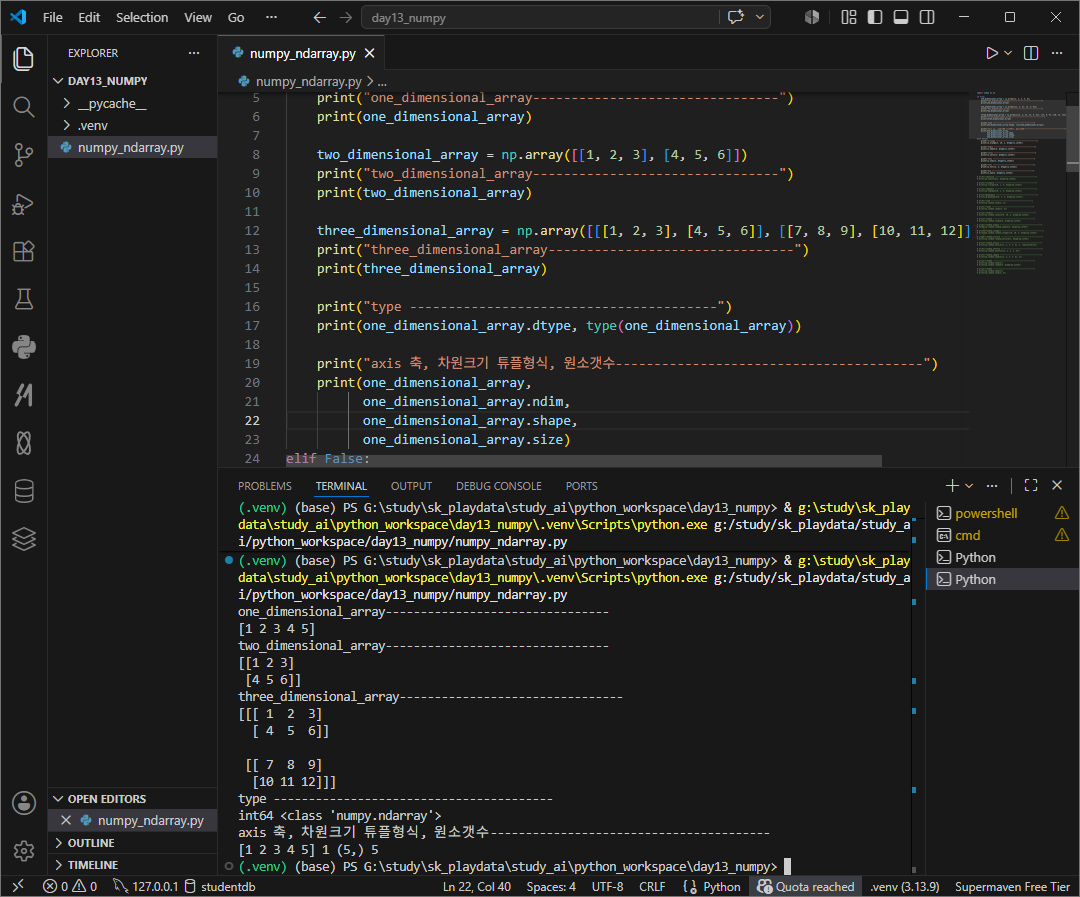This screenshot has height=897, width=1080.
Task: Create a new terminal with plus icon
Action: tap(952, 486)
